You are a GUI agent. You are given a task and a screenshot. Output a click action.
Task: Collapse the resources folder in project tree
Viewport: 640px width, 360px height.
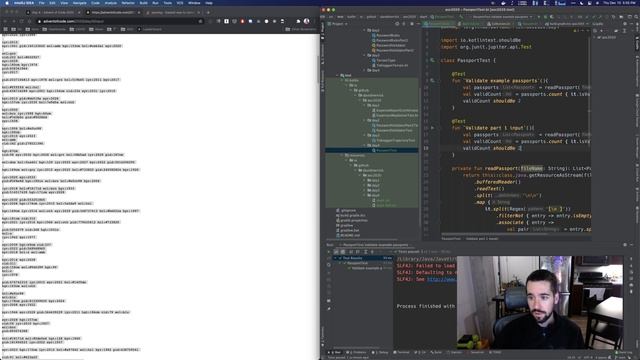[342, 155]
